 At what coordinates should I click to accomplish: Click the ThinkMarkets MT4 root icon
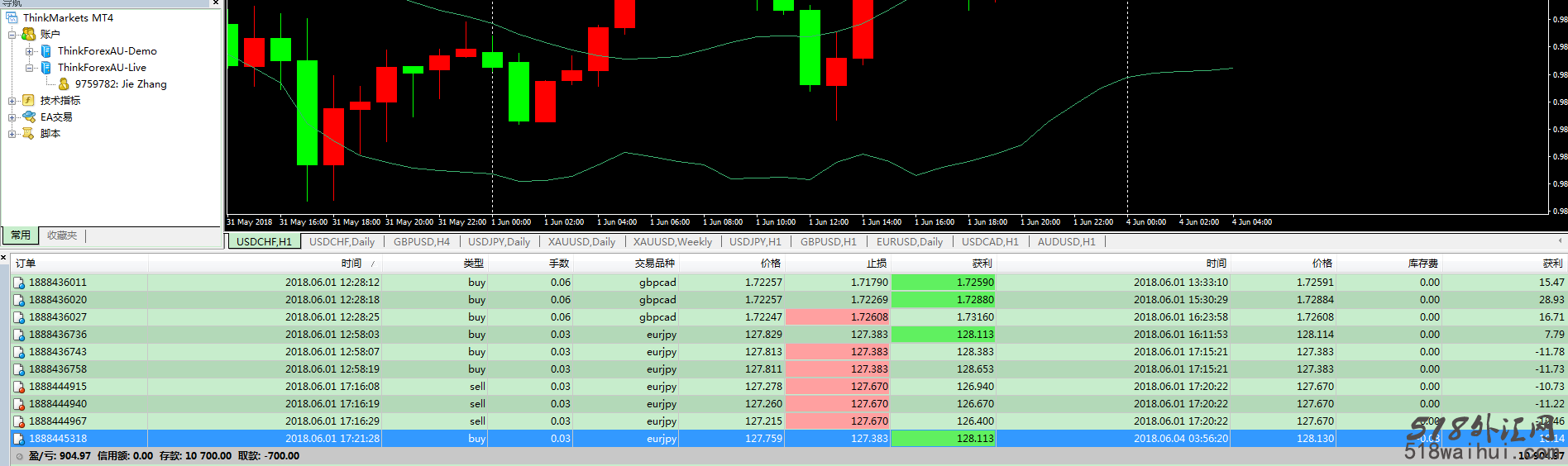click(x=12, y=17)
